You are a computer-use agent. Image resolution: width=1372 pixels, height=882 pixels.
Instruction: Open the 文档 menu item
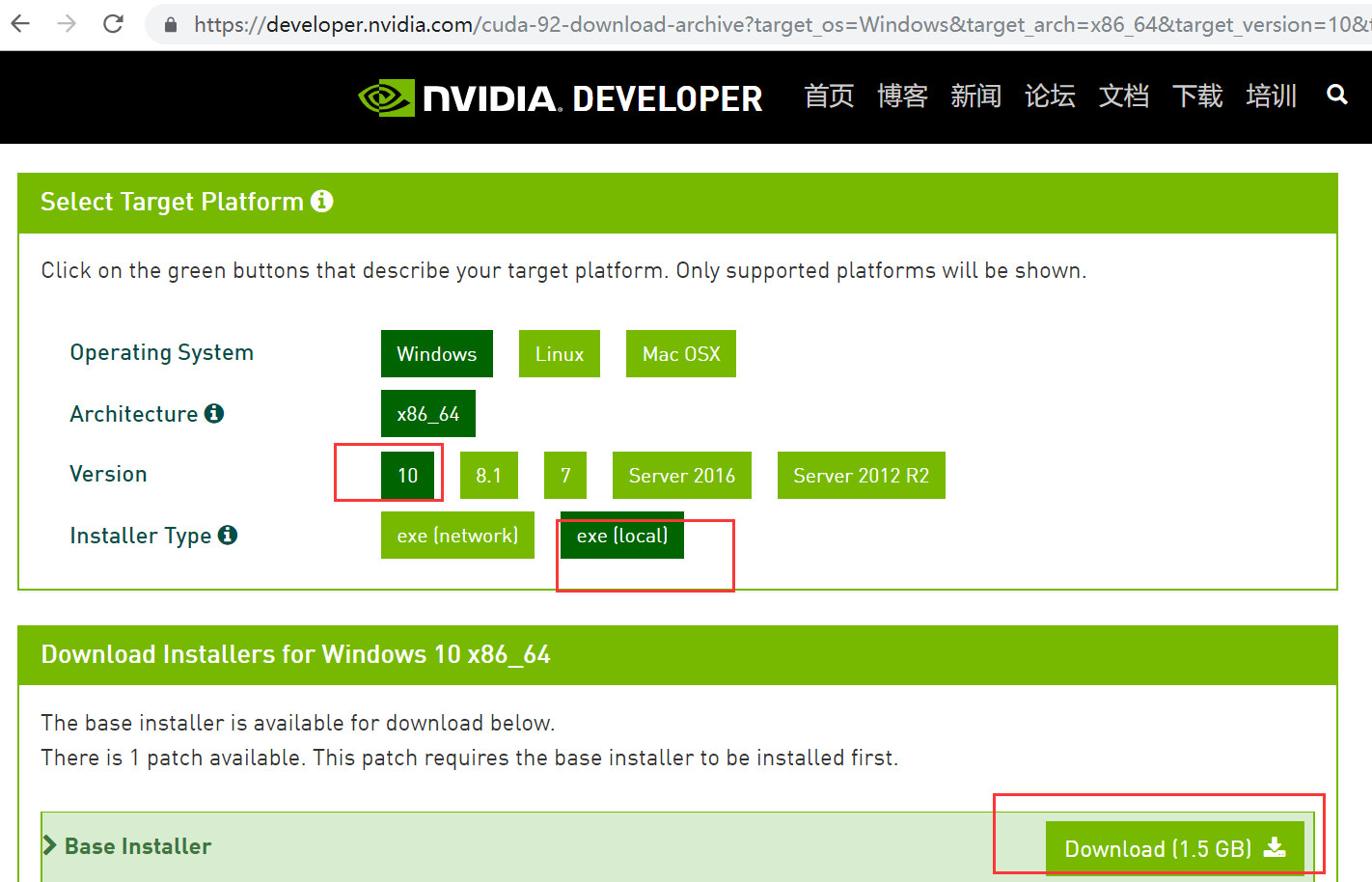[1124, 96]
